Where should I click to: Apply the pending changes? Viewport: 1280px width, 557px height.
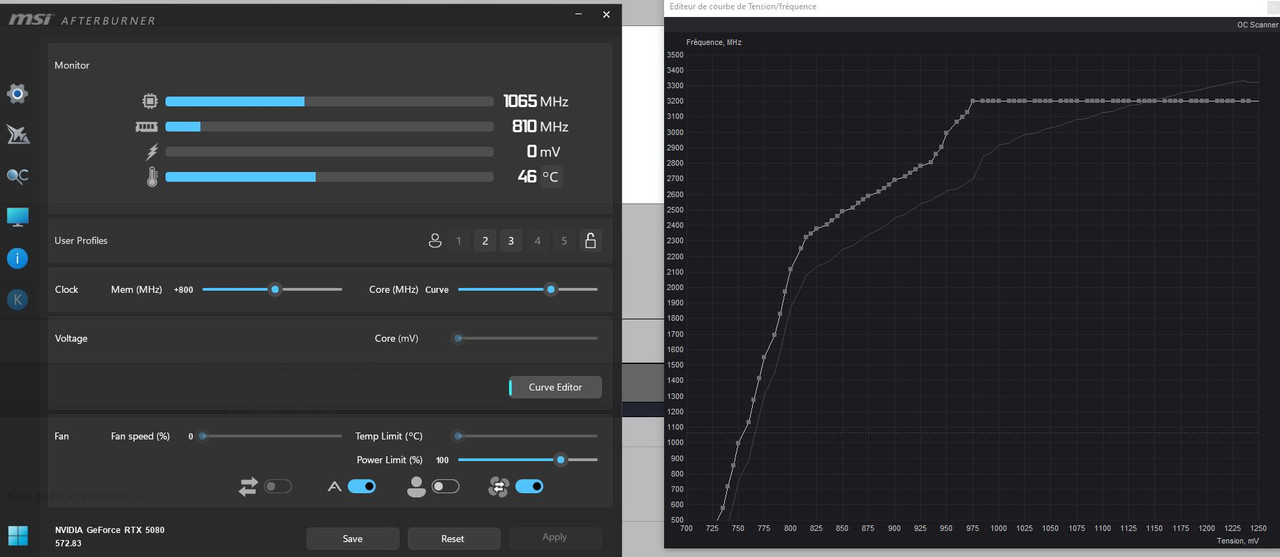click(x=555, y=537)
